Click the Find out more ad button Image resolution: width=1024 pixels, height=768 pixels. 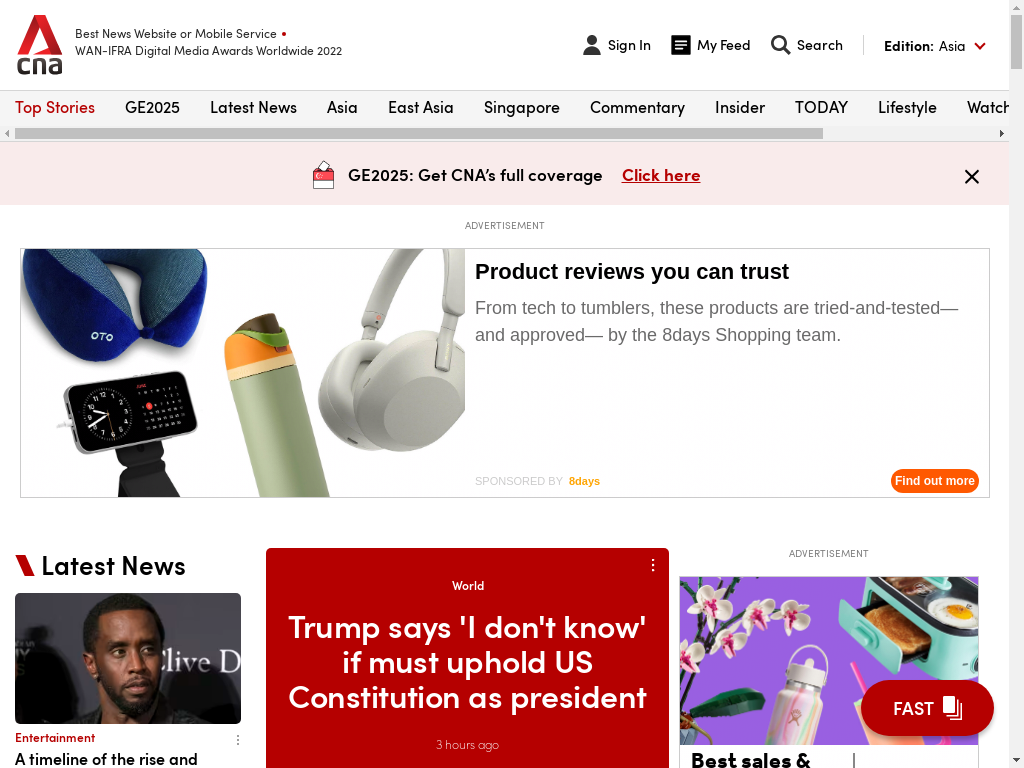pyautogui.click(x=935, y=481)
